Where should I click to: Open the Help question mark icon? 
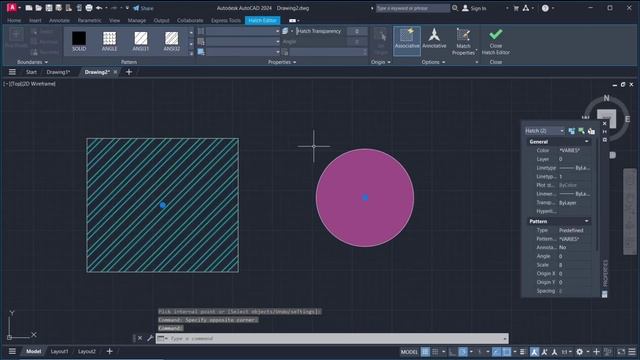(545, 8)
